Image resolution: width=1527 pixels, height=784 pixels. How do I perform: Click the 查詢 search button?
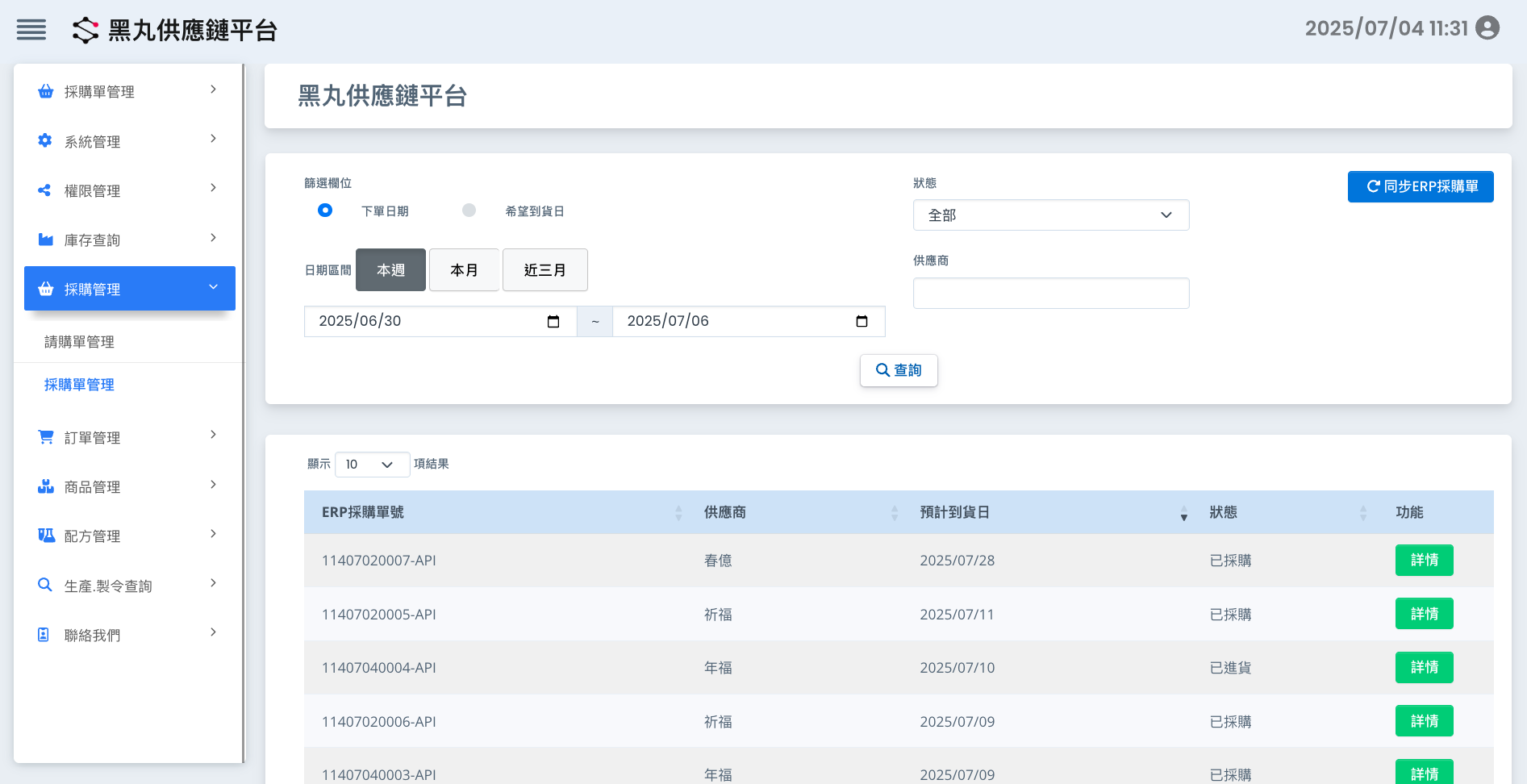tap(899, 370)
